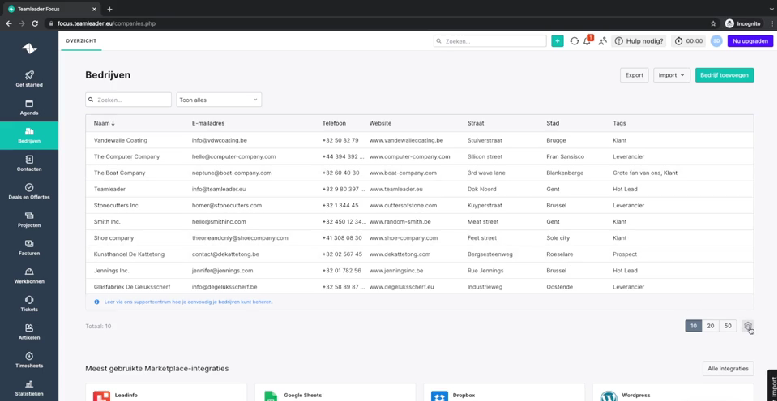Click the sync circle icon in header

pos(574,41)
